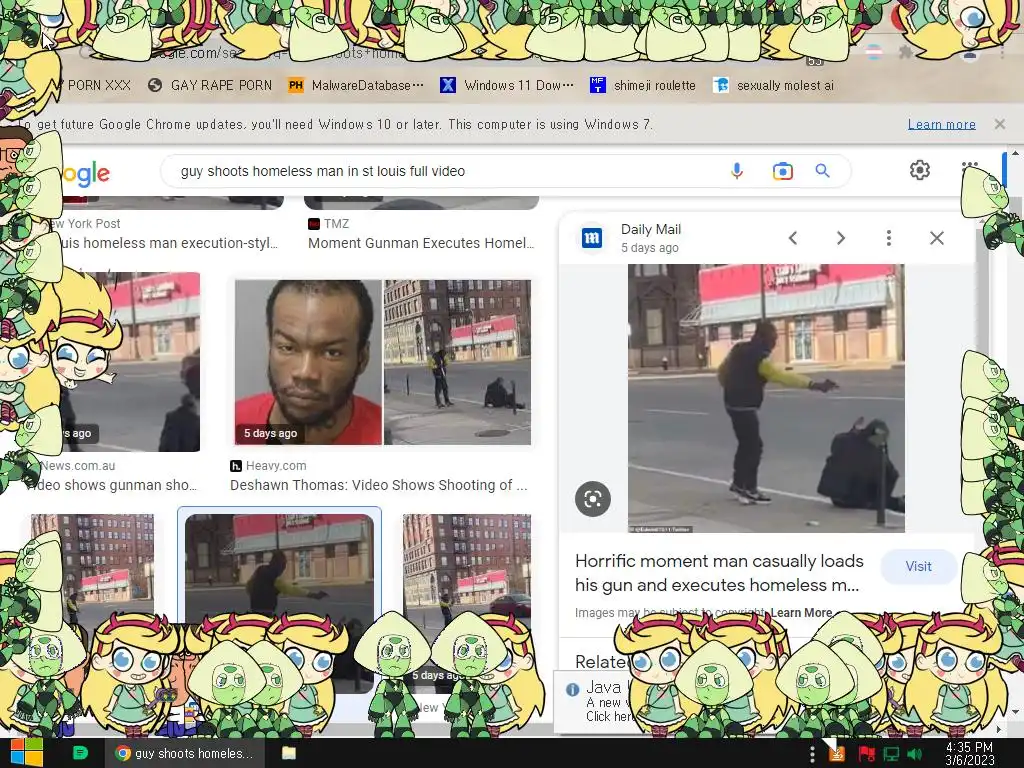This screenshot has width=1024, height=768.
Task: Click the Visit button for Daily Mail
Action: 918,566
